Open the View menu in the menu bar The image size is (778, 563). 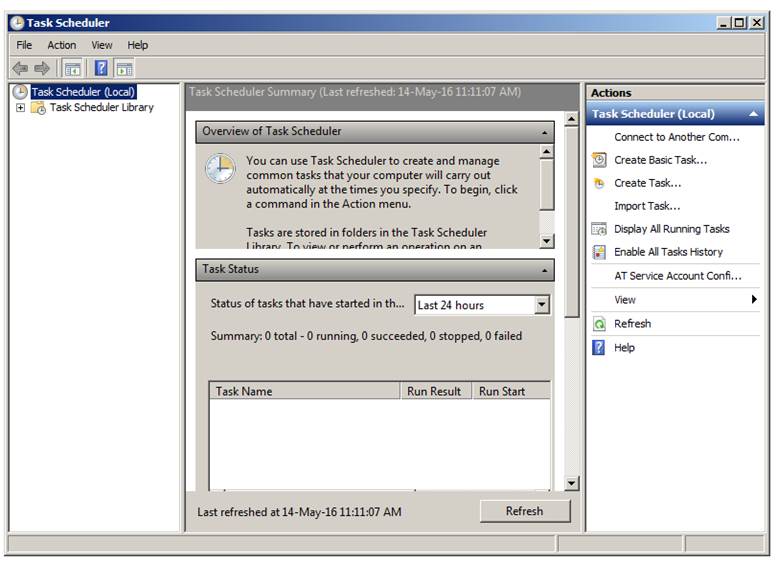(102, 45)
